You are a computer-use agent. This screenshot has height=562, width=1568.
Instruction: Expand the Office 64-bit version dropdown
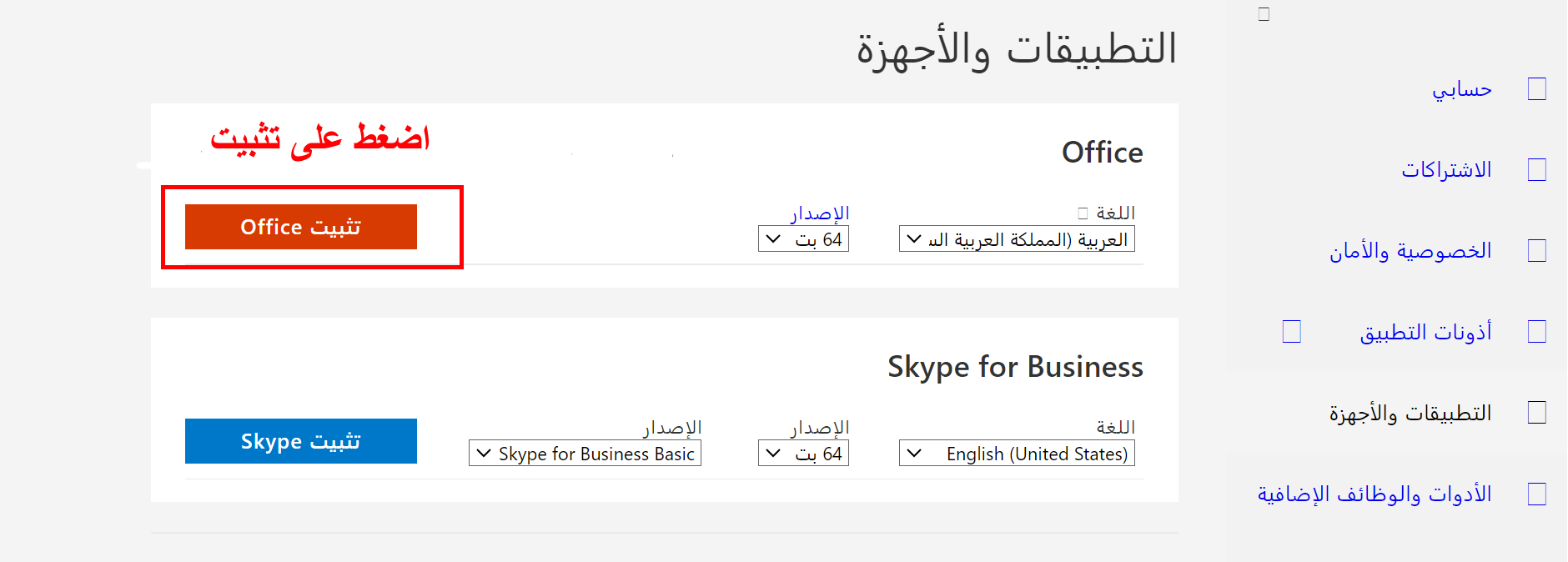(x=803, y=239)
